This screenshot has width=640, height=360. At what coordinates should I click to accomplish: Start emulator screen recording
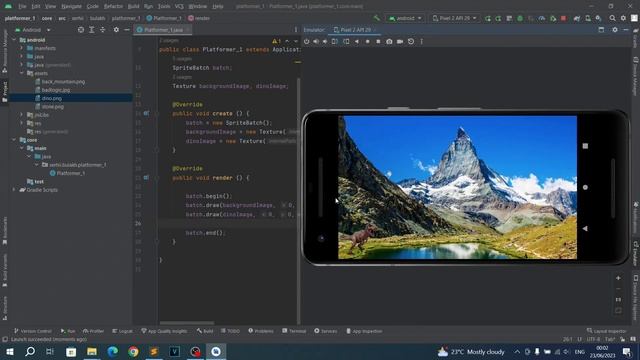point(400,41)
